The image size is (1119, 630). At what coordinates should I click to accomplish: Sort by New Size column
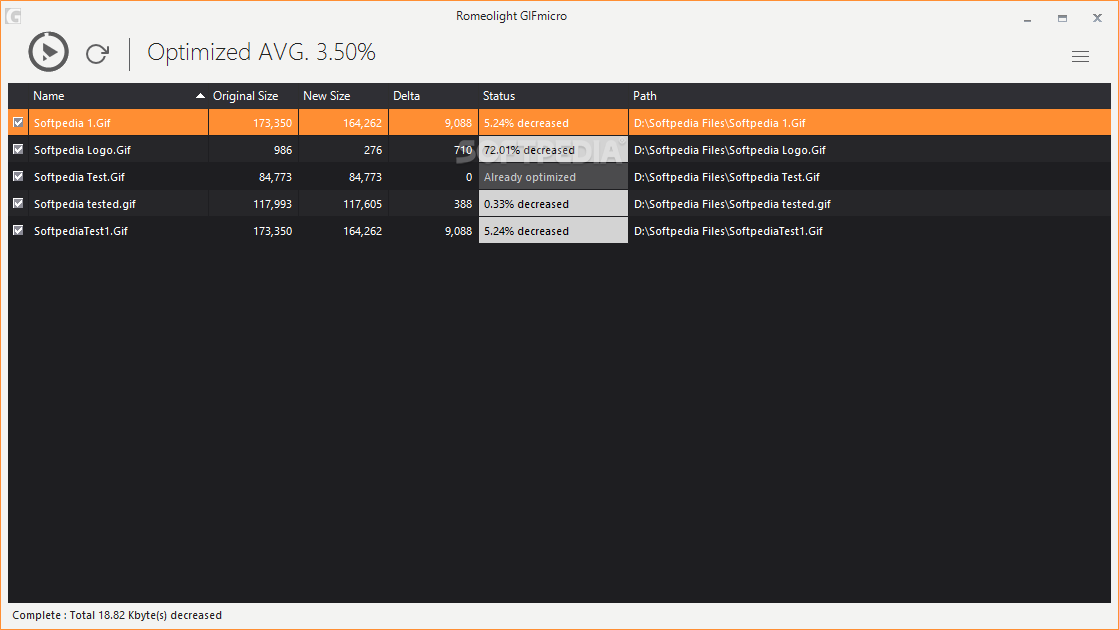[326, 96]
